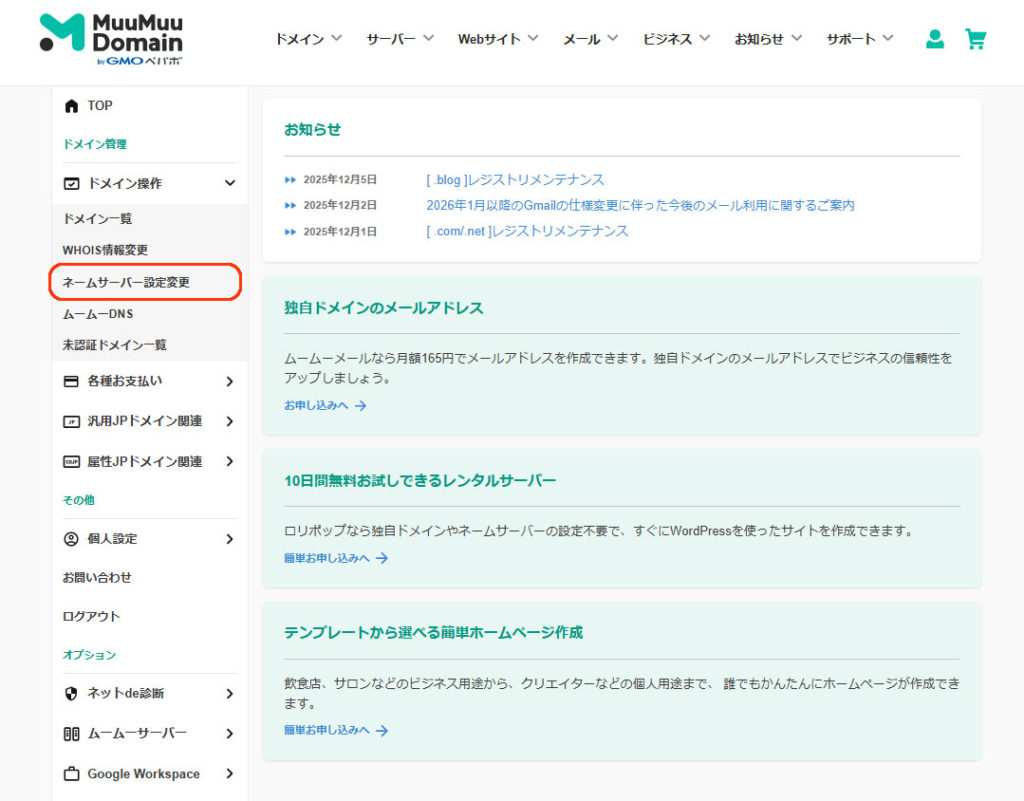The width and height of the screenshot is (1024, 801).
Task: Click the ムームーサーバー server icon
Action: click(71, 734)
